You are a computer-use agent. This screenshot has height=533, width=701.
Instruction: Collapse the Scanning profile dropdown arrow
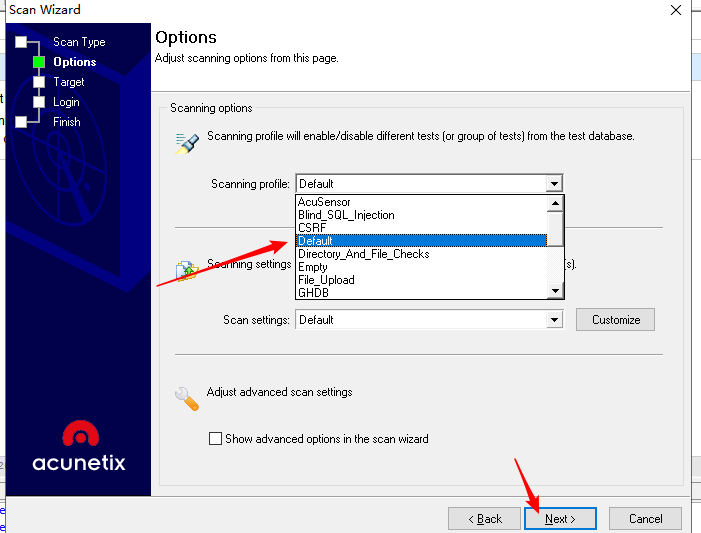pyautogui.click(x=554, y=184)
